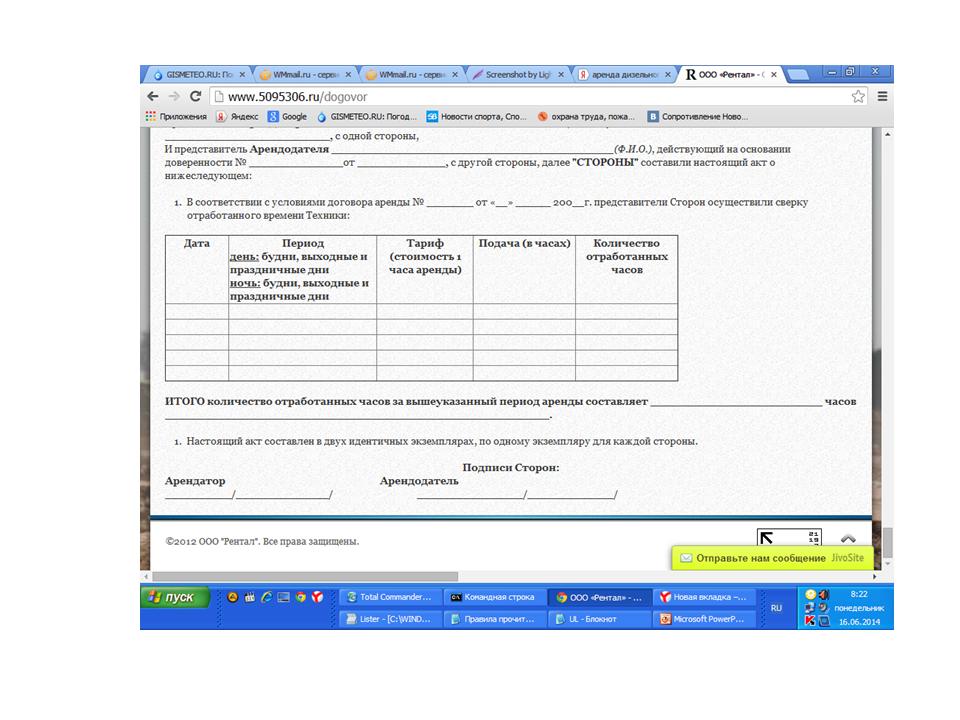Viewport: 960px width, 720px height.
Task: Click the horizontal scrollbar right arrow
Action: click(x=874, y=577)
